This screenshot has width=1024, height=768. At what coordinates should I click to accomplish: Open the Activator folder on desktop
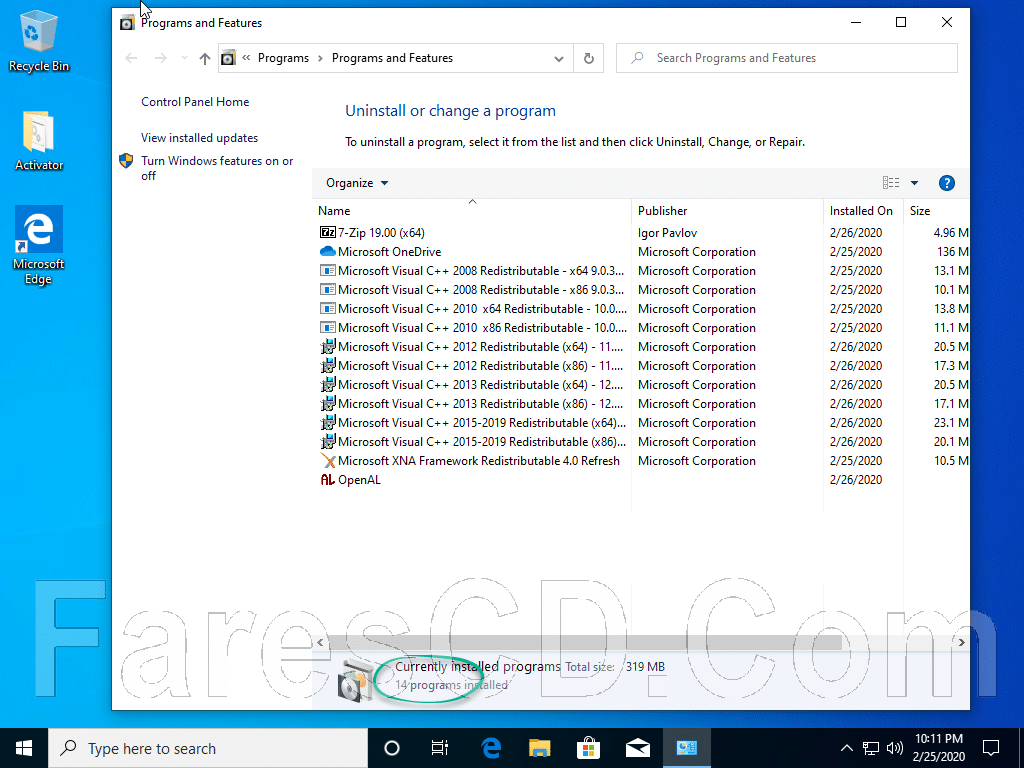(x=39, y=140)
